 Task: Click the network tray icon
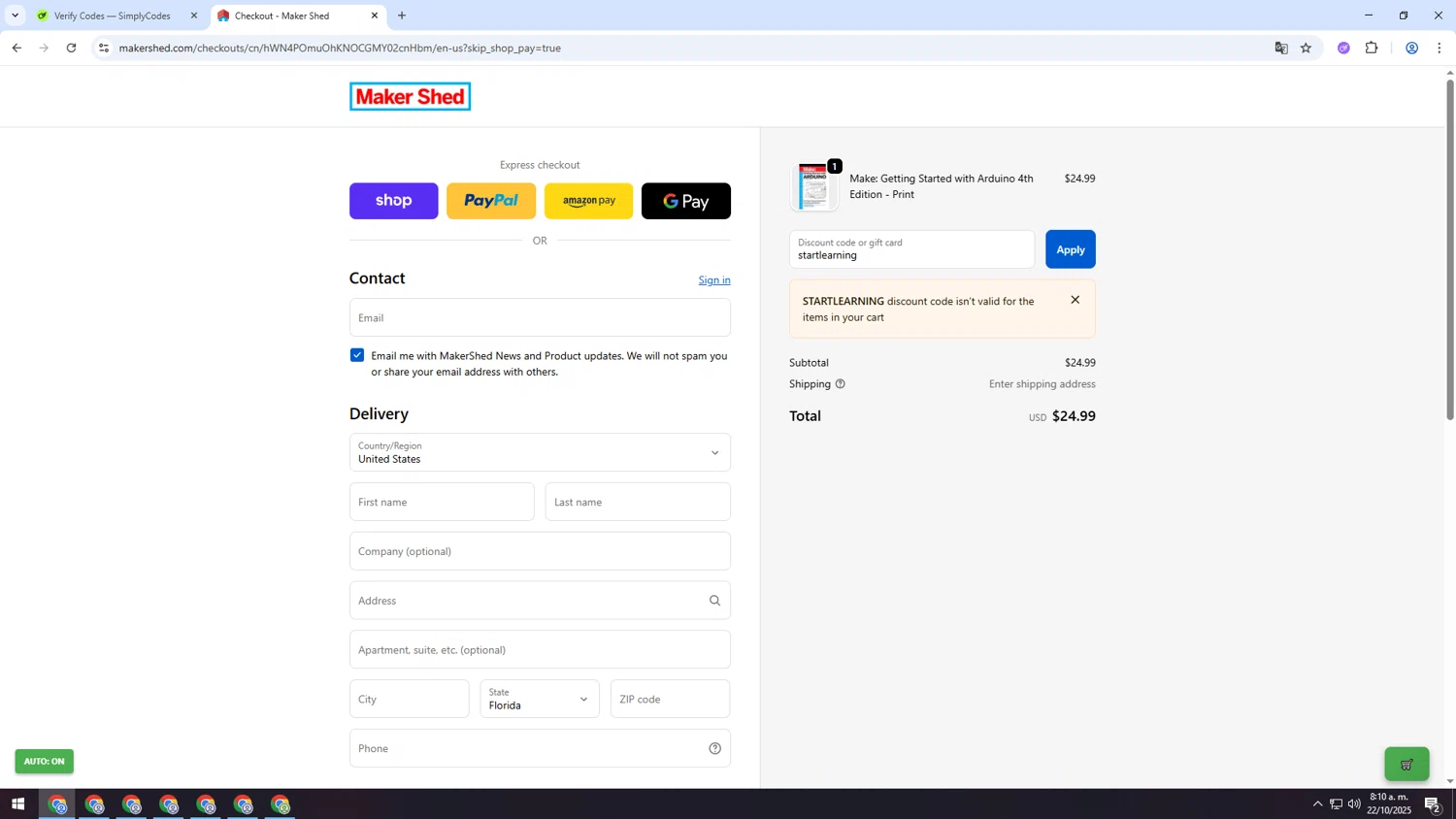tap(1336, 804)
